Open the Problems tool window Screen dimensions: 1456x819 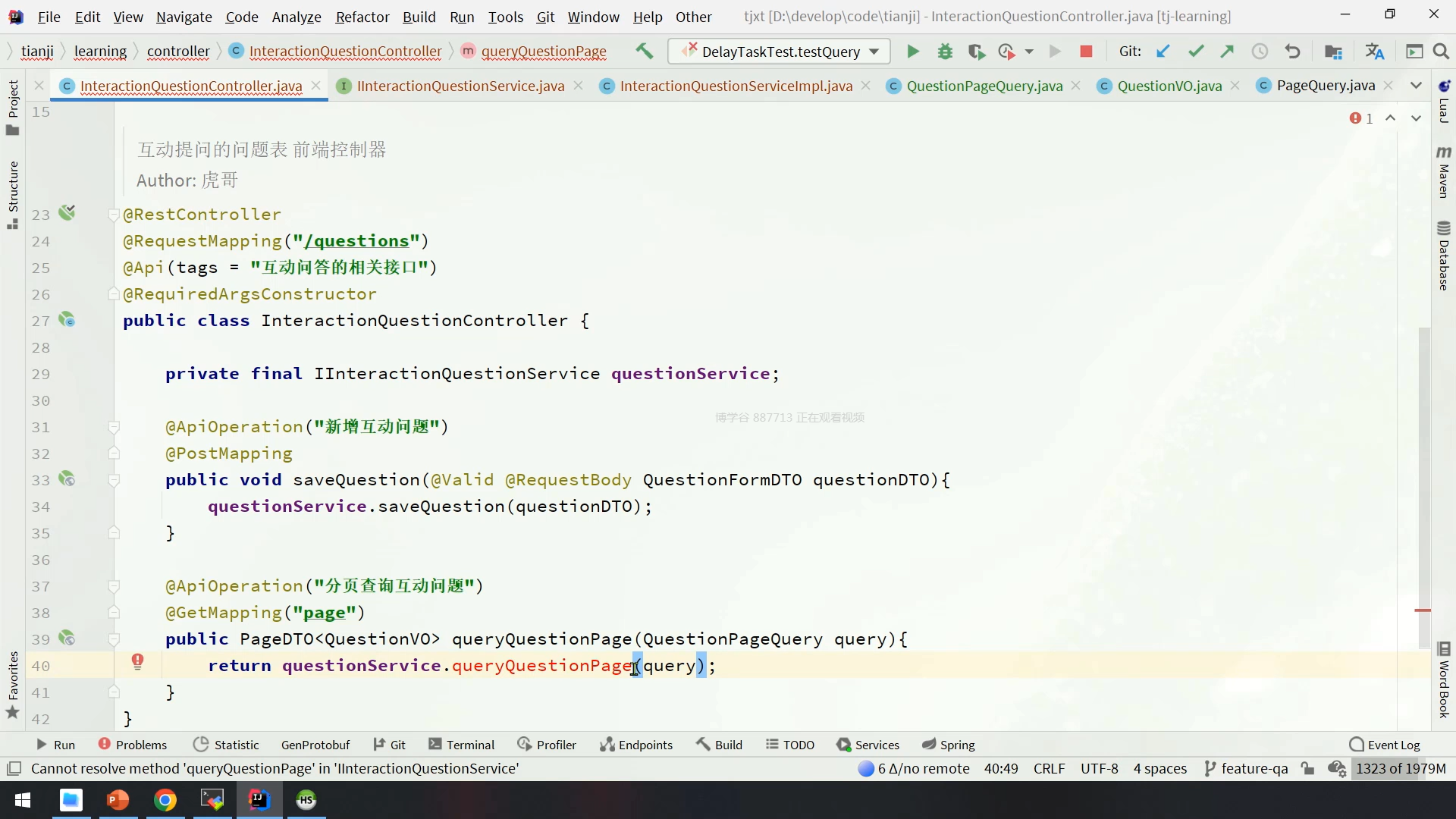pyautogui.click(x=133, y=745)
